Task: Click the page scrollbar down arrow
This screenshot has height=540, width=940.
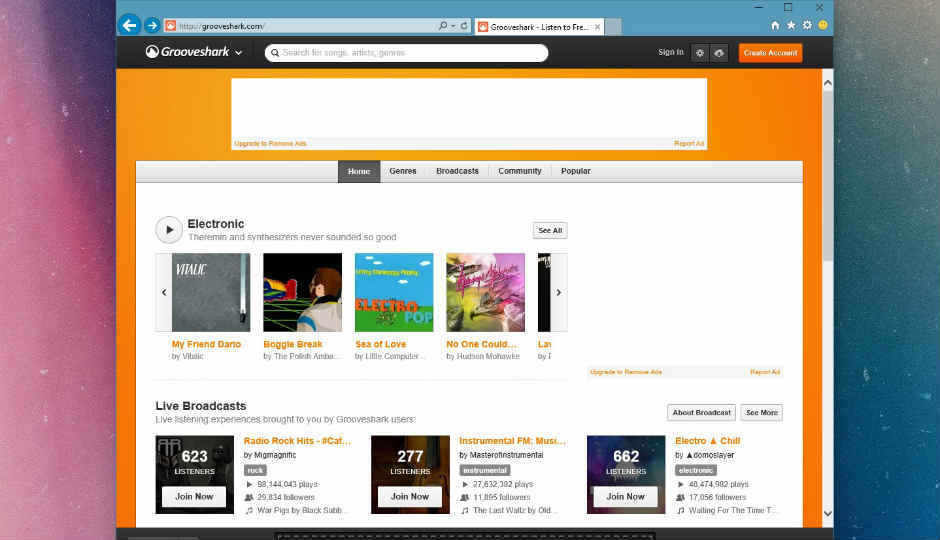Action: [828, 513]
